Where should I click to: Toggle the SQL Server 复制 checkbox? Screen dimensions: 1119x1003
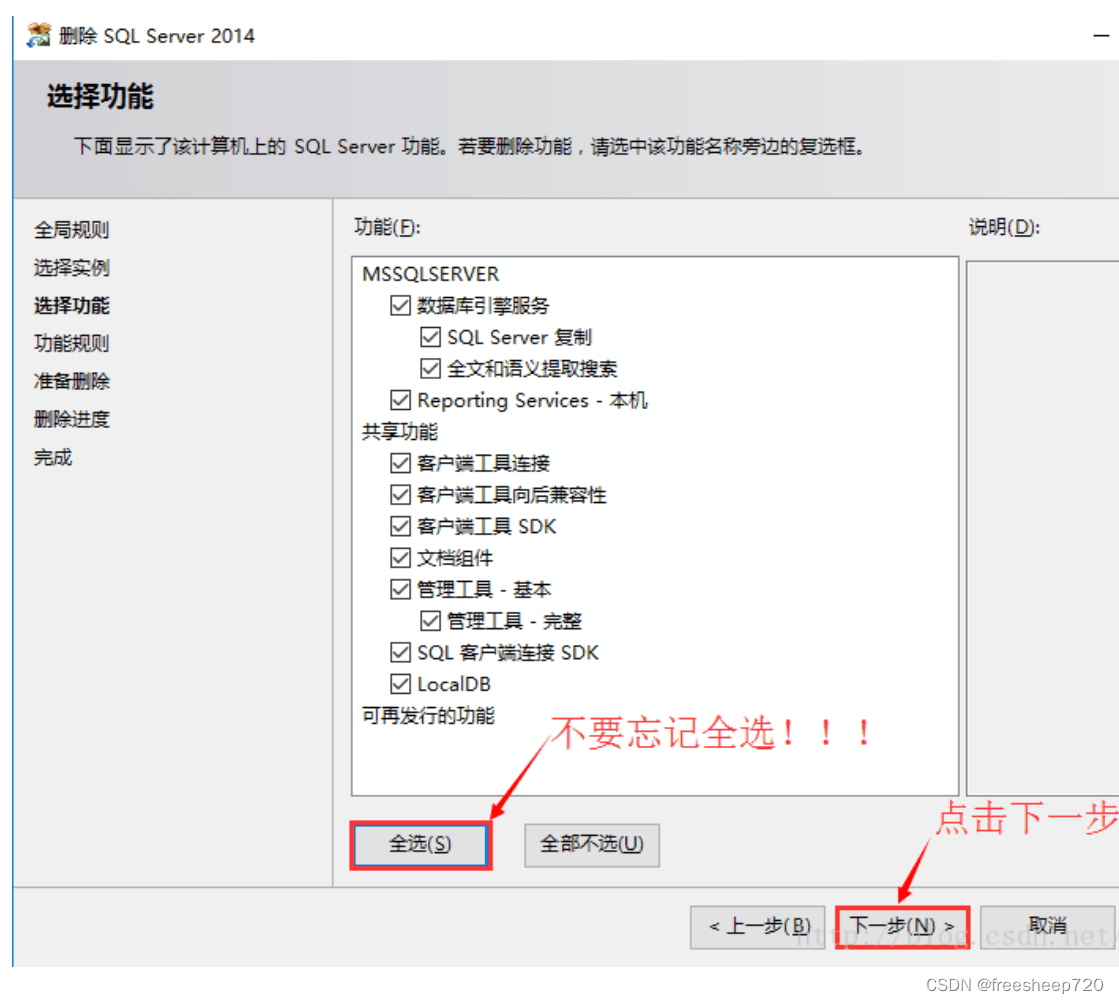pyautogui.click(x=430, y=337)
